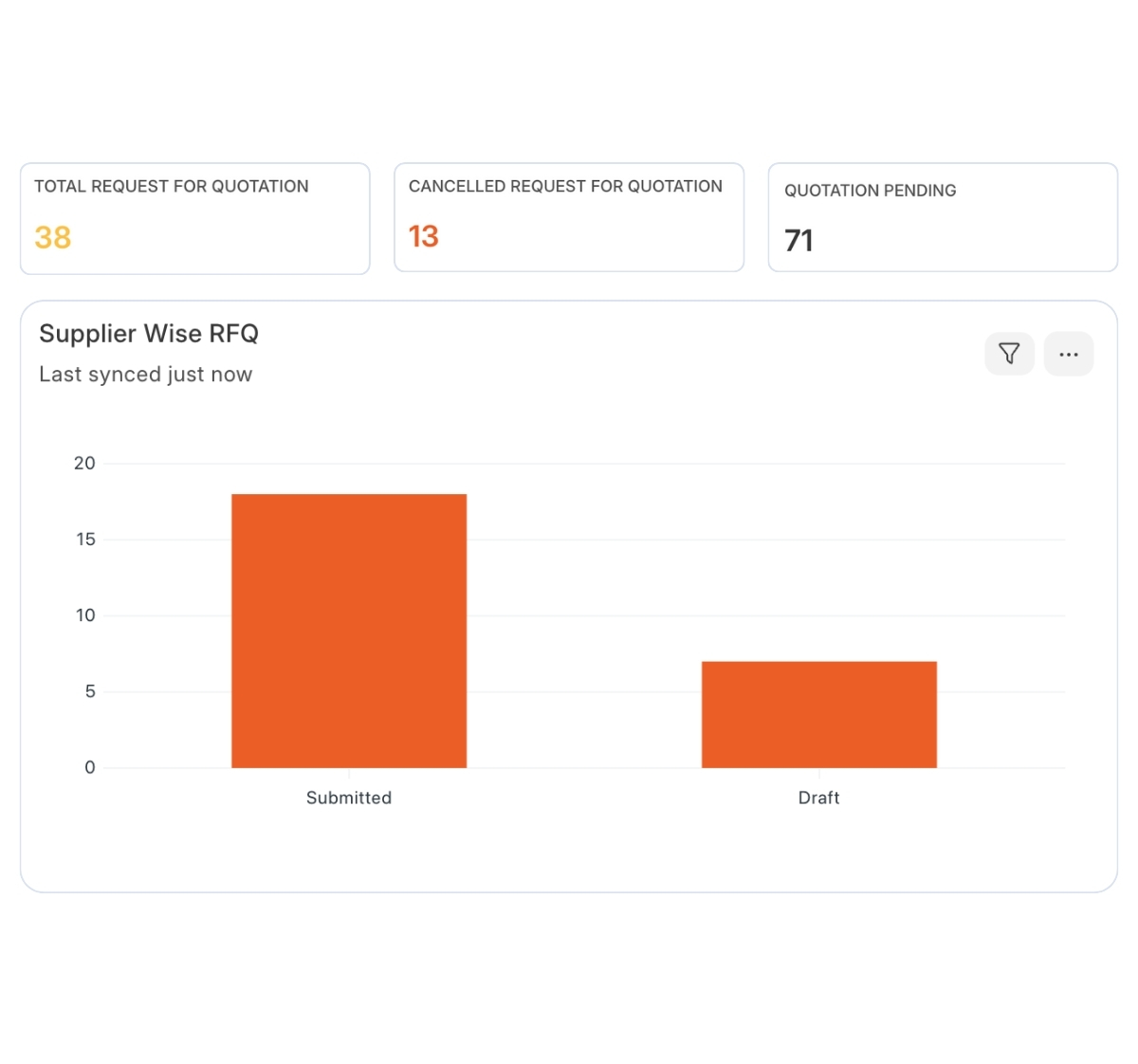
Task: Click the 0 label on the y-axis
Action: pos(90,767)
